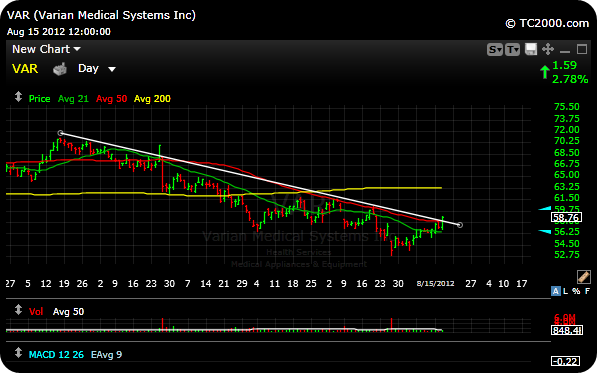Click the VAR ticker symbol
This screenshot has height=373, width=597.
tap(25, 69)
